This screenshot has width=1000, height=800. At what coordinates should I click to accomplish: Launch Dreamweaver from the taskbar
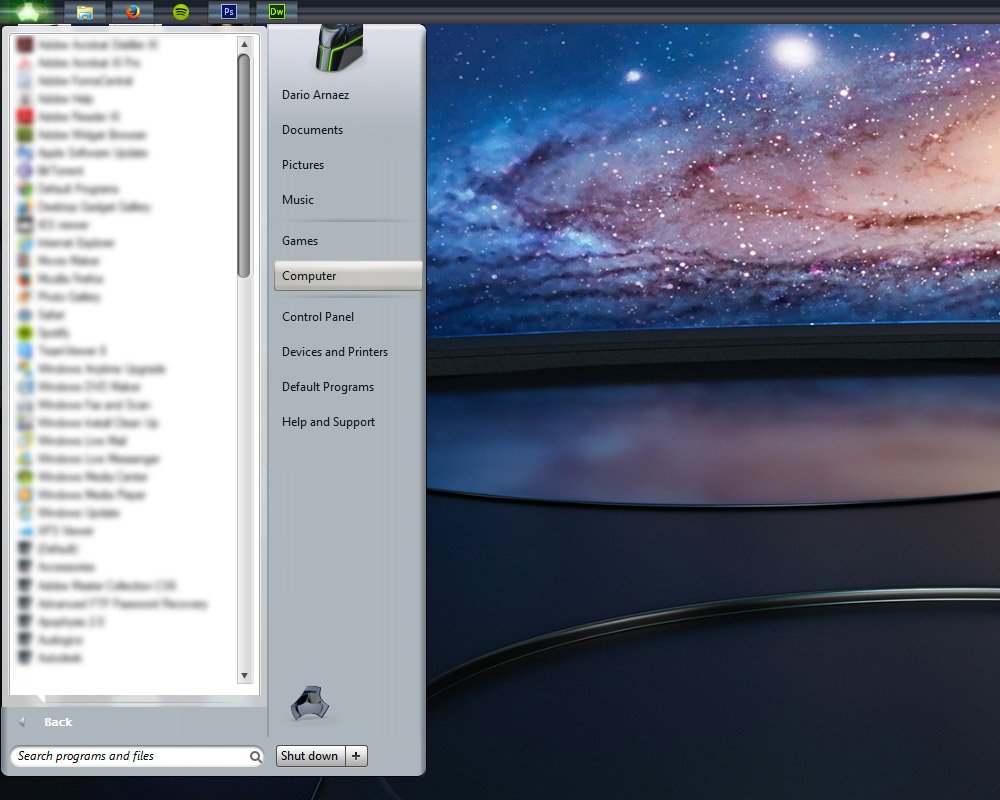(x=277, y=12)
